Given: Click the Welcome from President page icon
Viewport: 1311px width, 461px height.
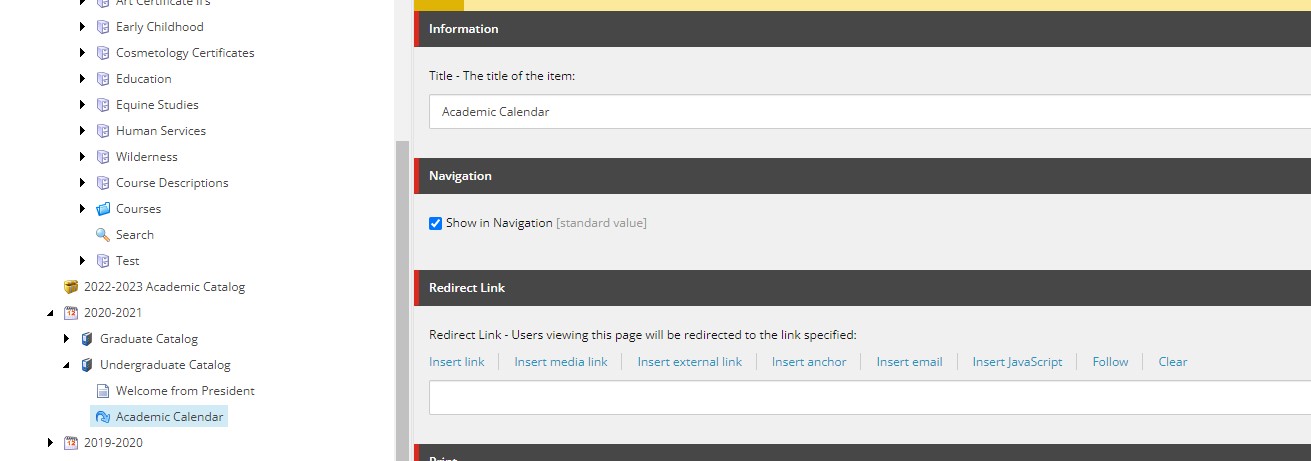Looking at the screenshot, I should (x=102, y=391).
